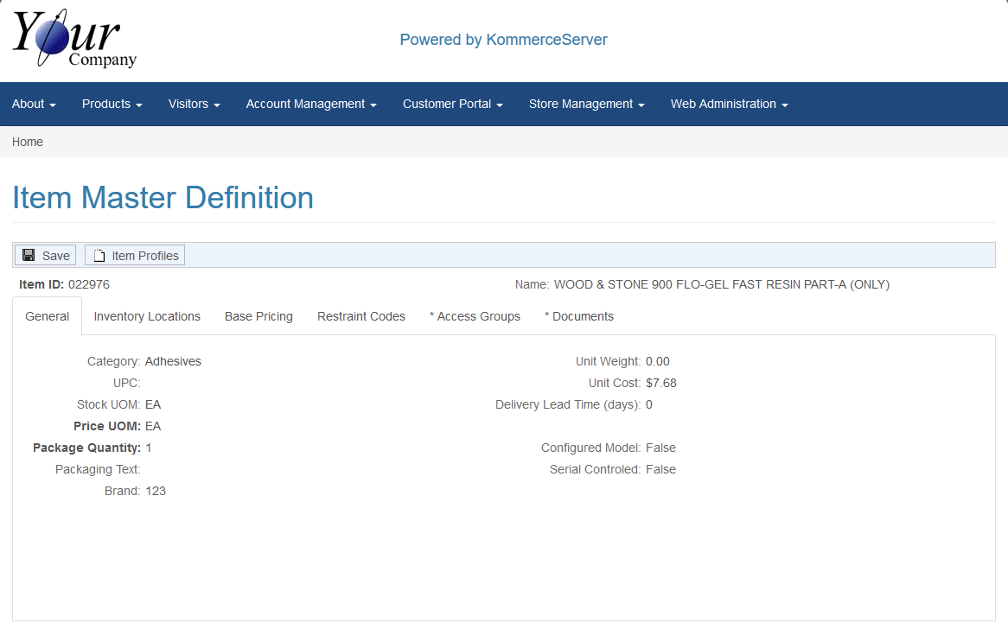The image size is (1008, 642).
Task: Go to the Restraint Codes tab
Action: click(361, 316)
